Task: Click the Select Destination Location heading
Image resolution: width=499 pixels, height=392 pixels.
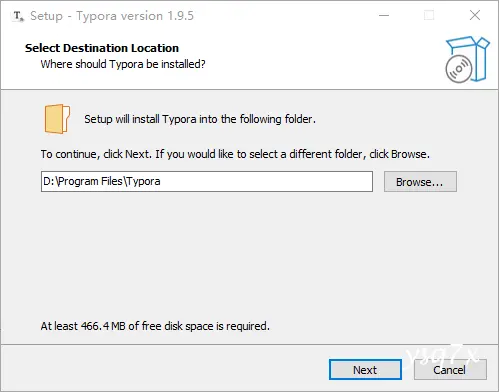Action: (x=102, y=48)
